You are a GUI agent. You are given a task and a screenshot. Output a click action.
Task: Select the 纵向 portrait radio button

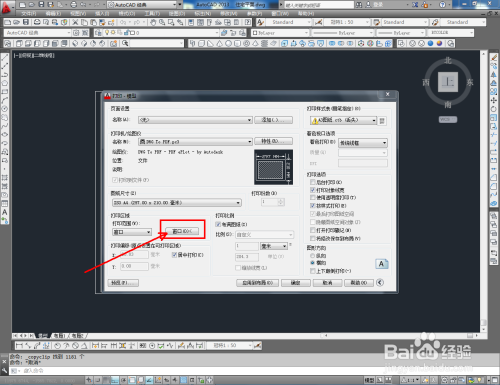[312, 256]
